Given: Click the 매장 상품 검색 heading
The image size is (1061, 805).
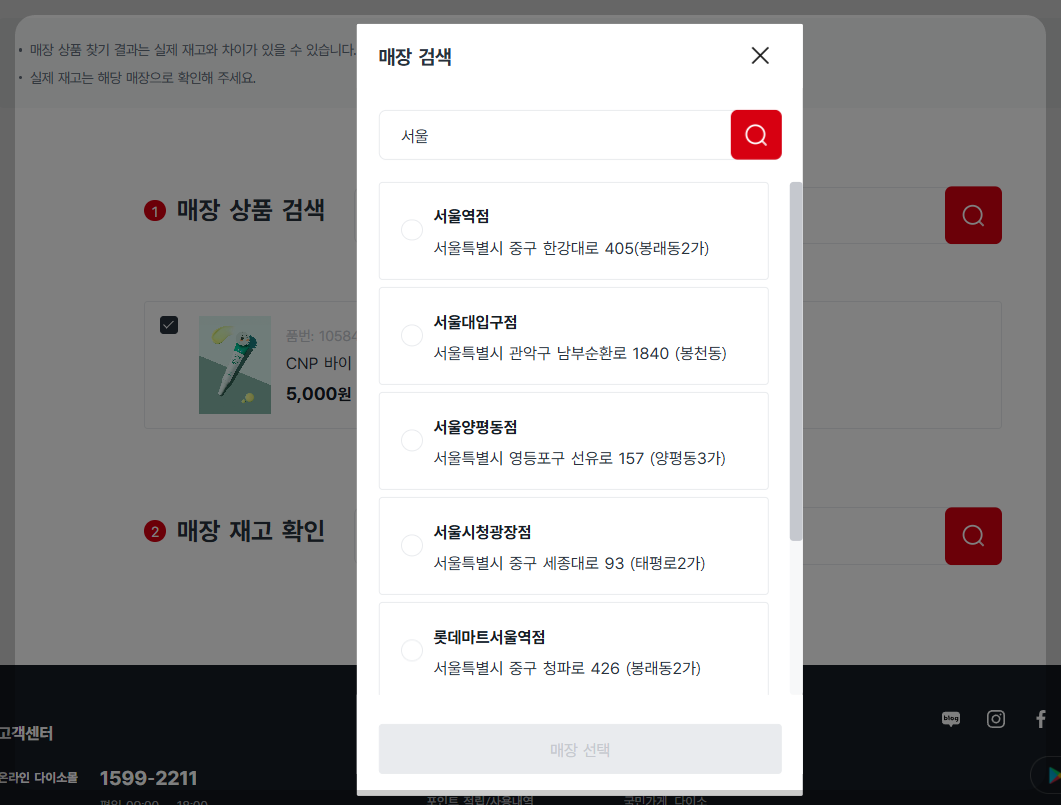Looking at the screenshot, I should coord(250,210).
